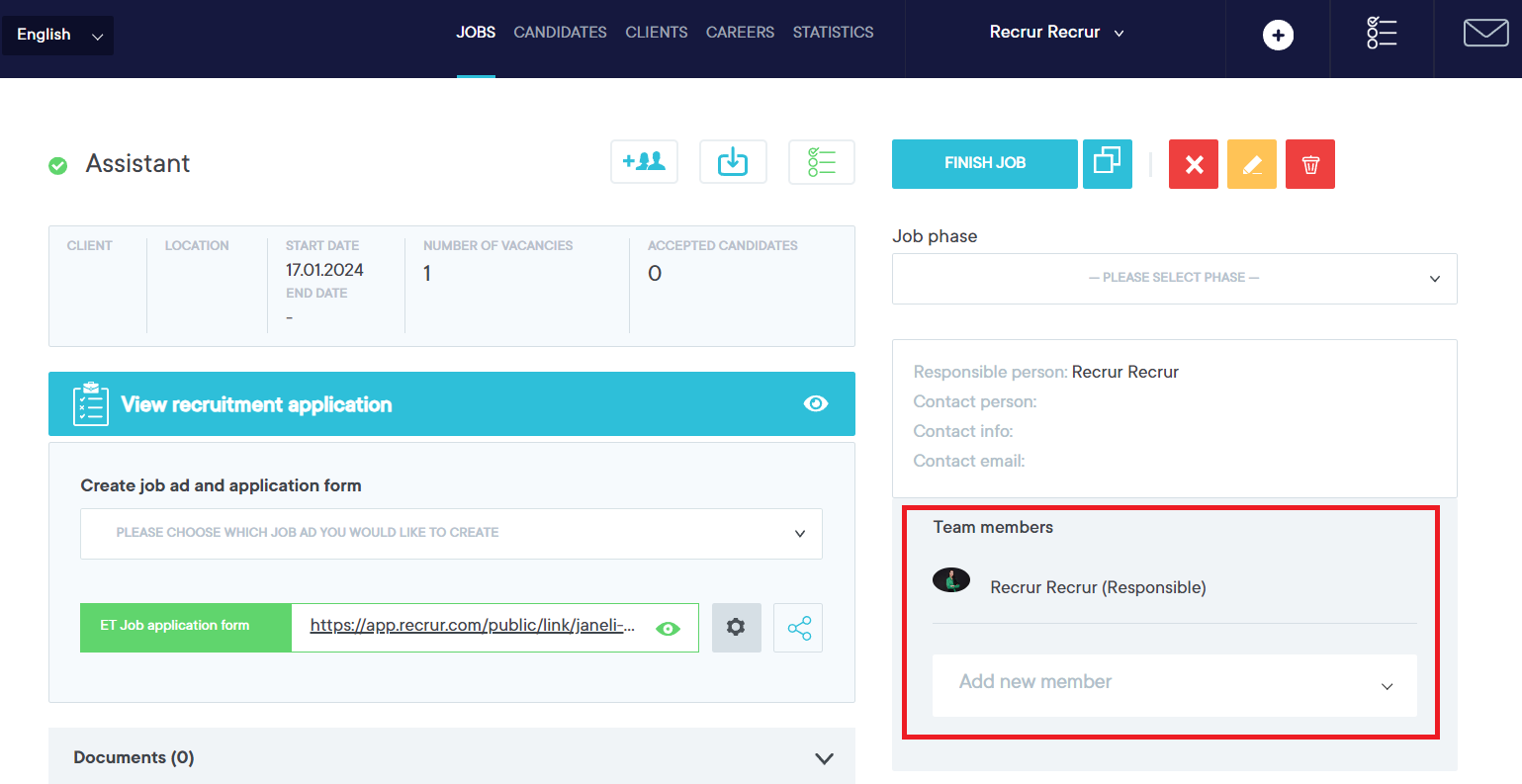Viewport: 1522px width, 784px height.
Task: Open the task list icon in header
Action: coord(1382,34)
